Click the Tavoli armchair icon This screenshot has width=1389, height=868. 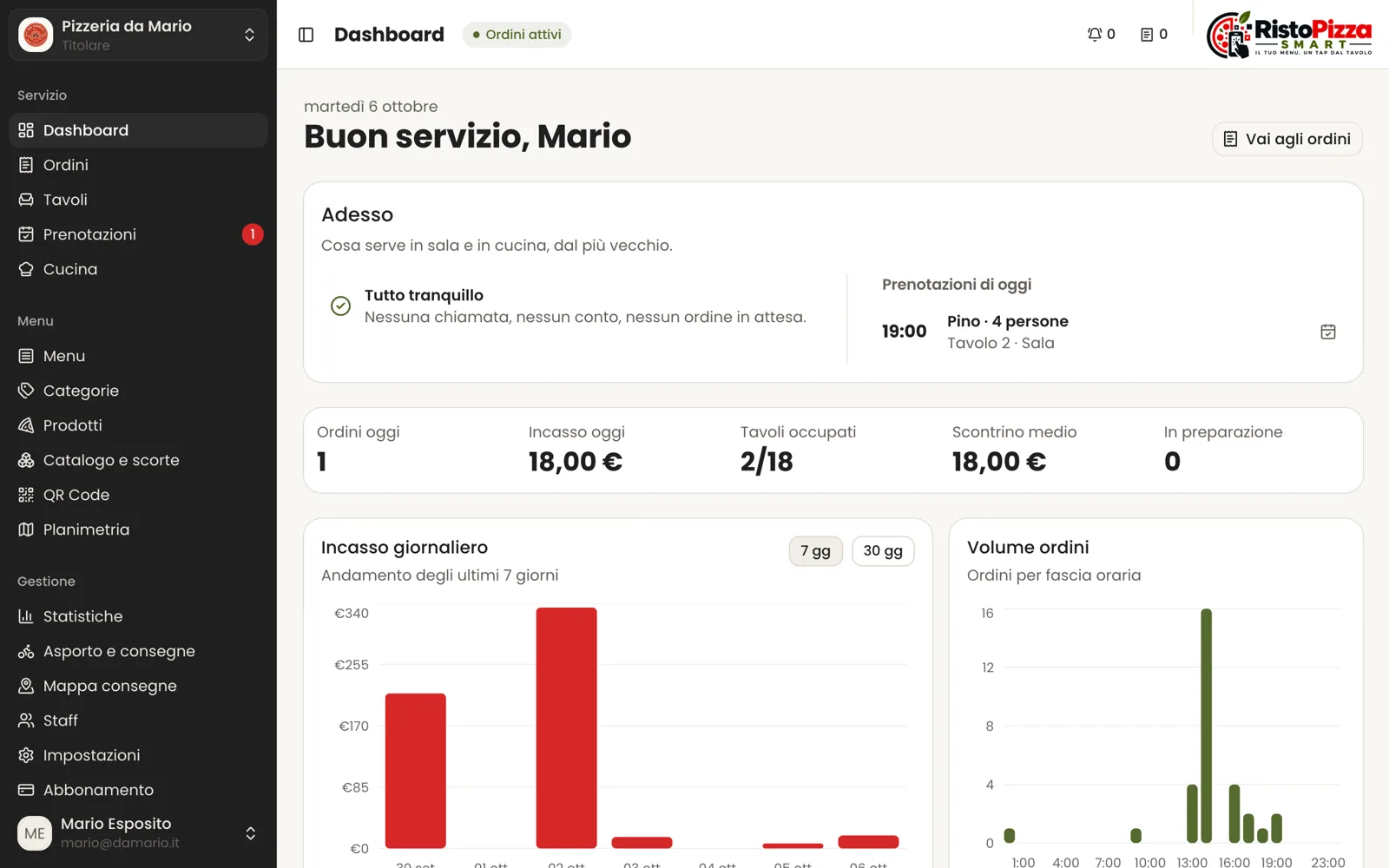tap(26, 200)
